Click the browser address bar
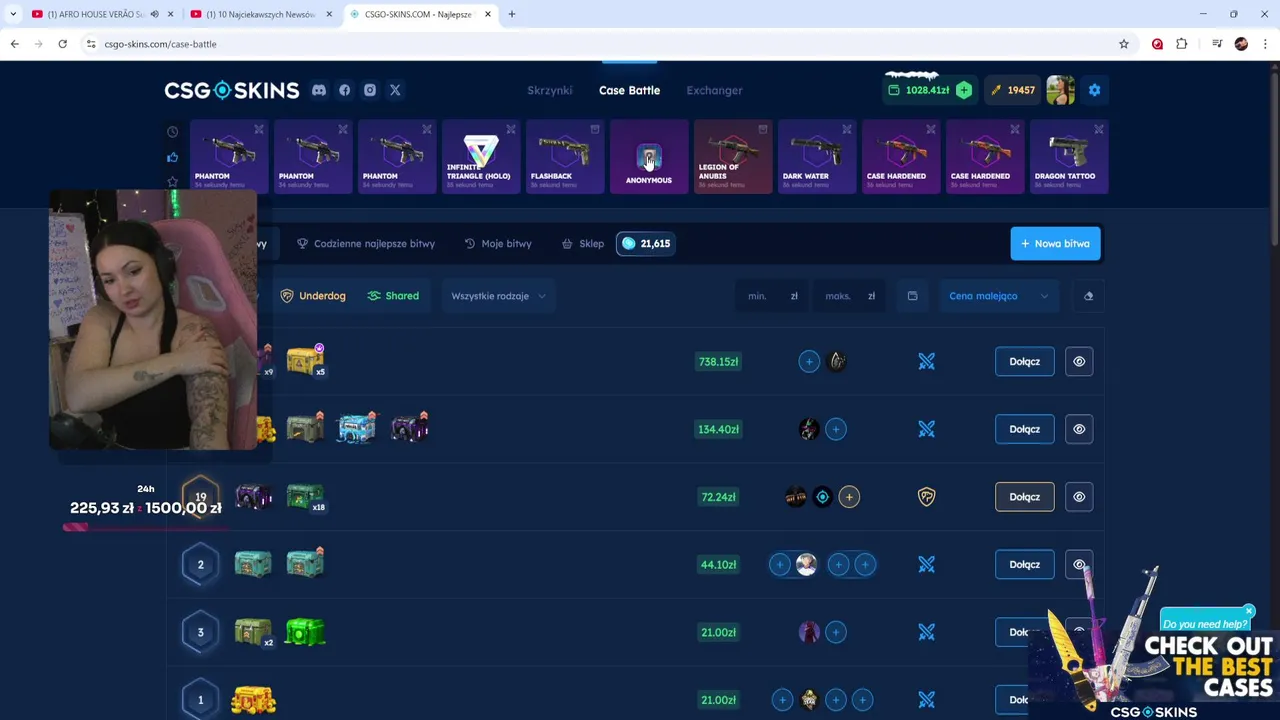This screenshot has height=720, width=1280. [x=600, y=44]
